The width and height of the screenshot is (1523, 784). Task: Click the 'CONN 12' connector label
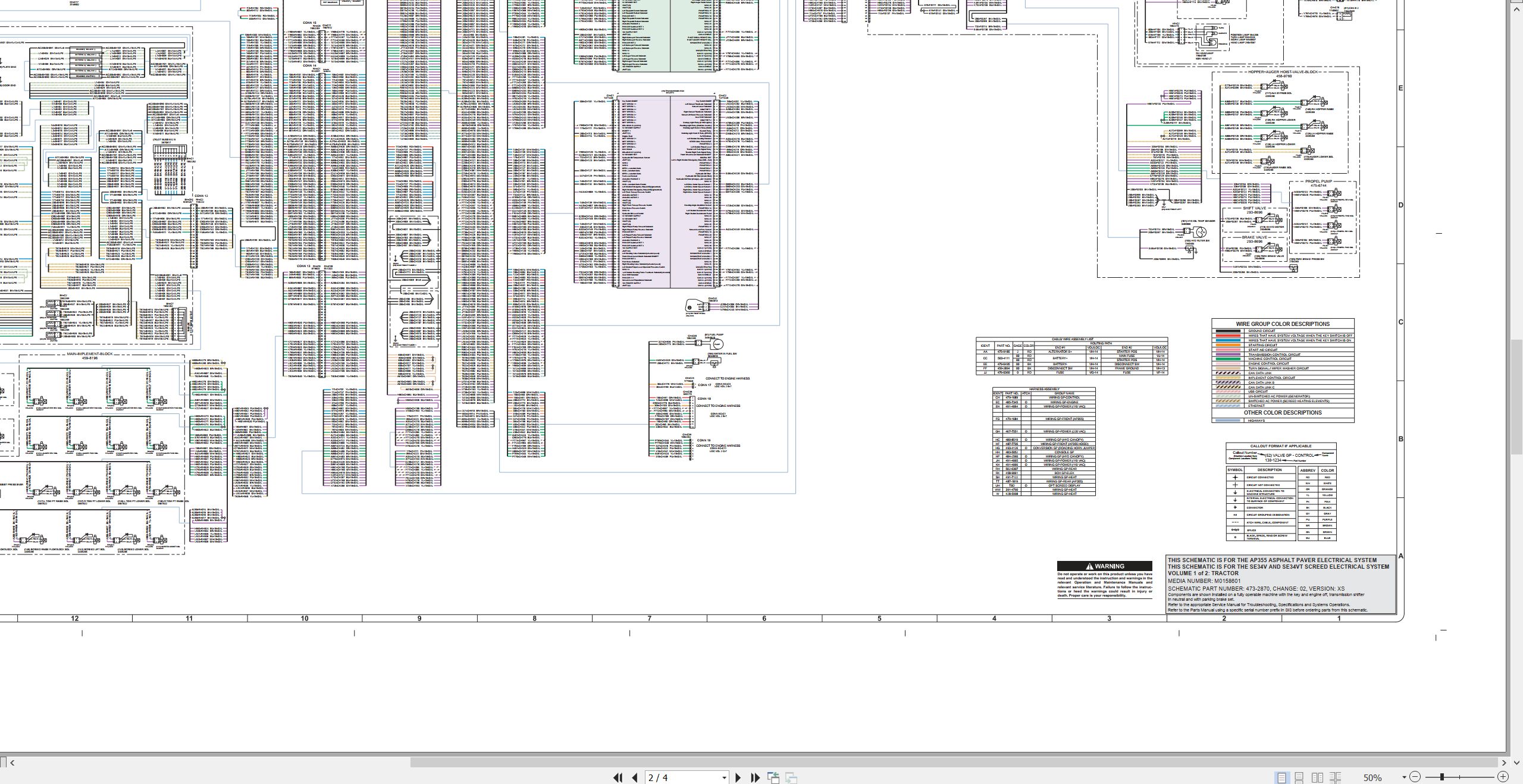click(201, 196)
